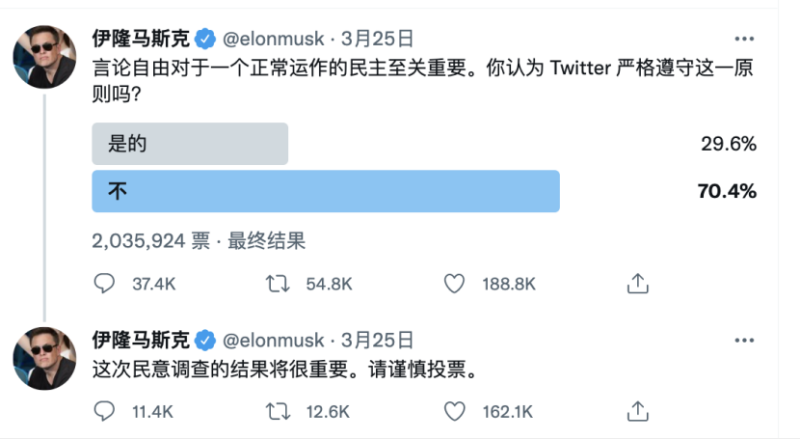Click 伊隆马斯克 name on second tweet
Screen dimensions: 800x440
coord(140,340)
